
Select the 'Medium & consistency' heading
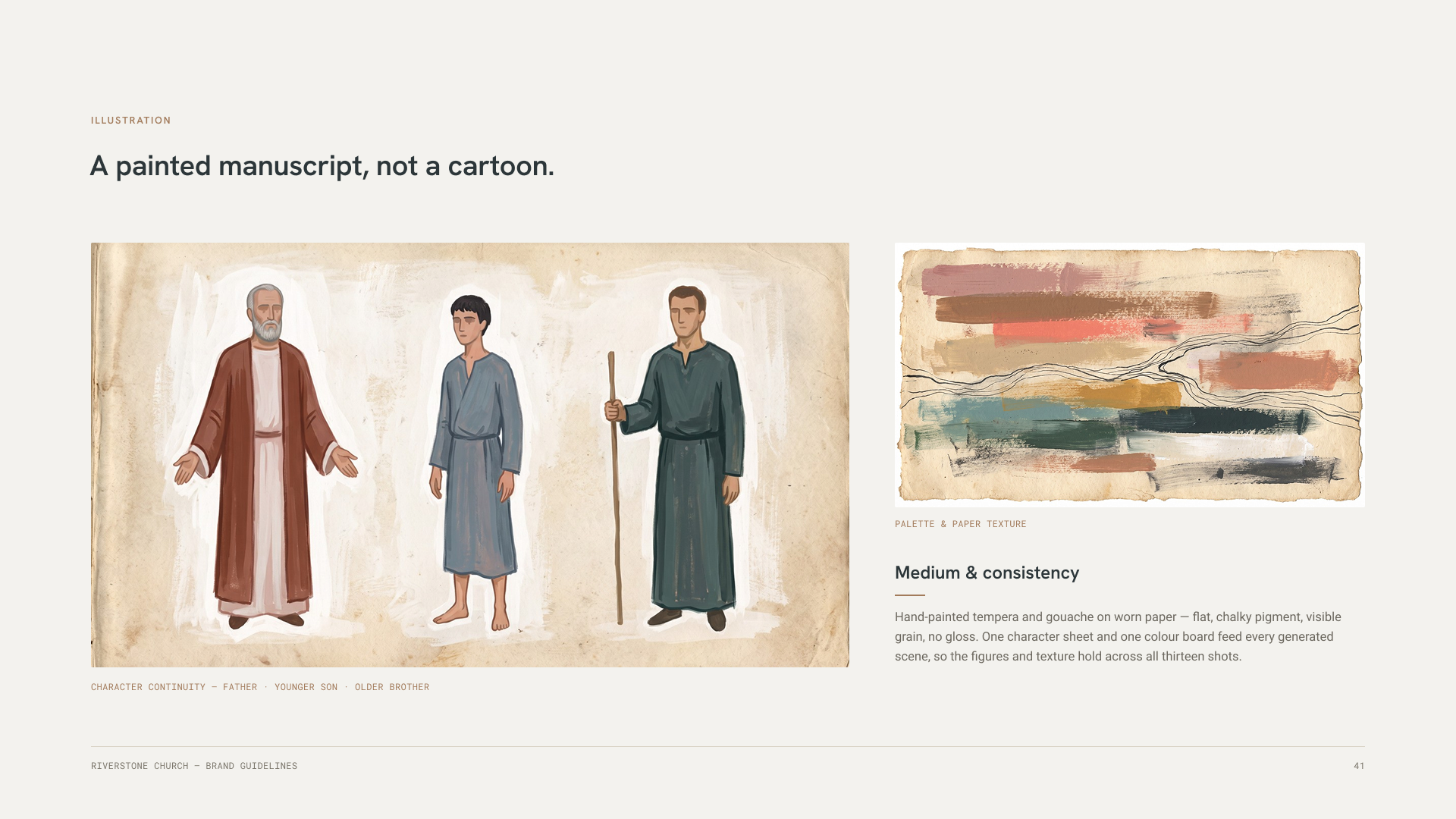(987, 573)
